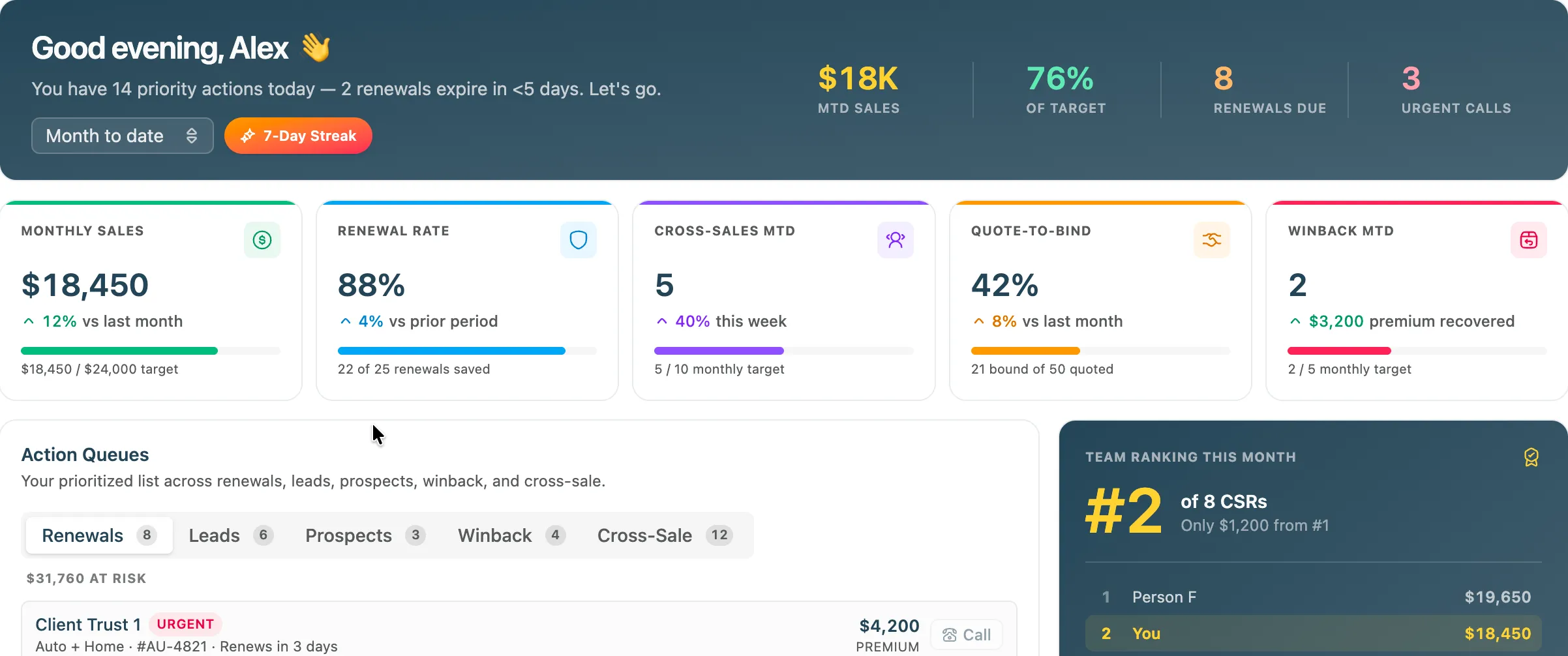Click the Monthly Sales dollar icon
Viewport: 1568px width, 656px height.
click(x=262, y=240)
